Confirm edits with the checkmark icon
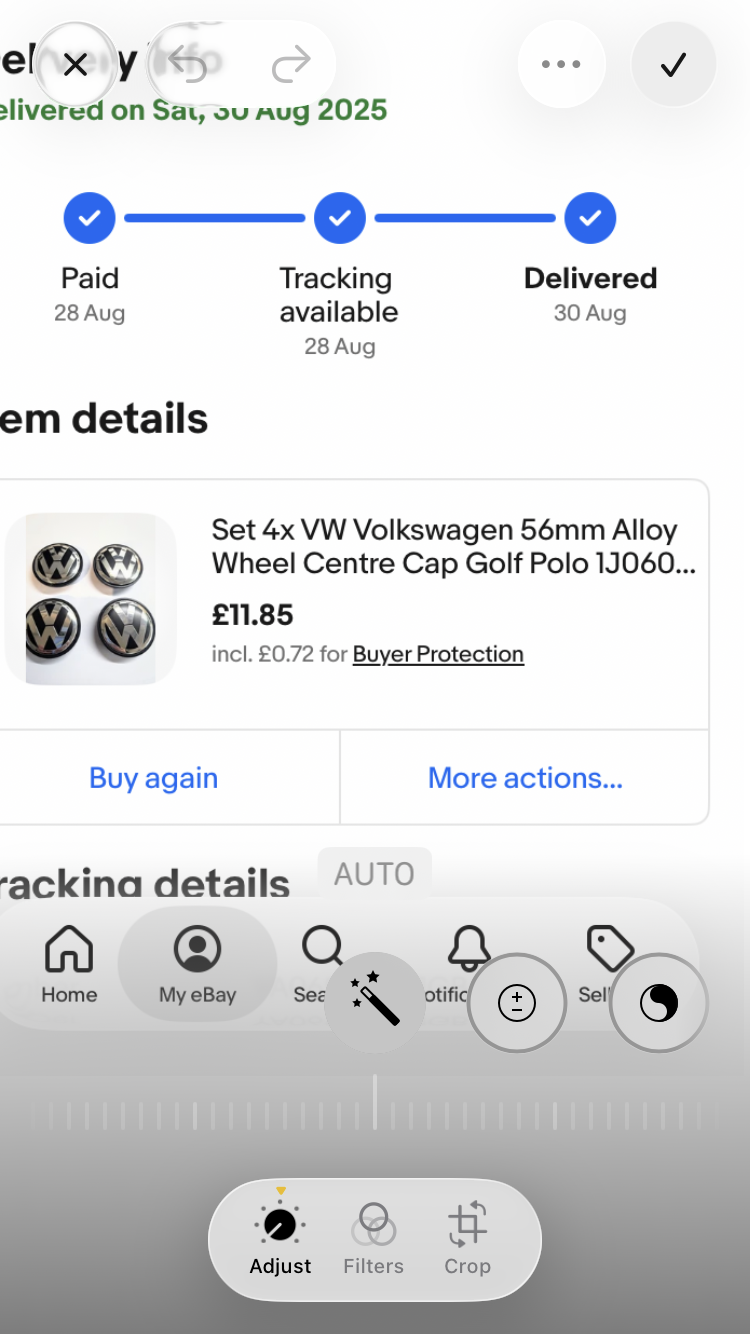The width and height of the screenshot is (750, 1334). coord(673,65)
